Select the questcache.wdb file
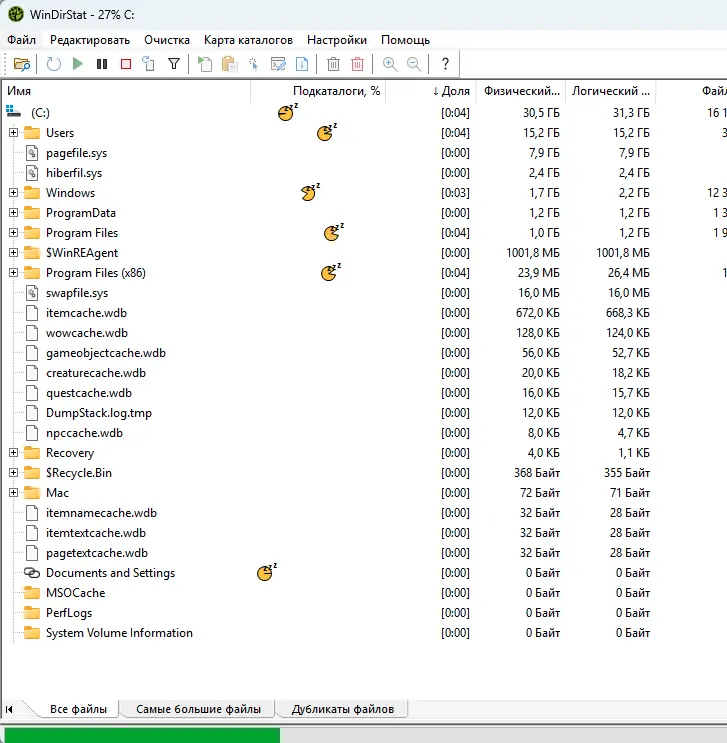This screenshot has width=727, height=743. 89,393
